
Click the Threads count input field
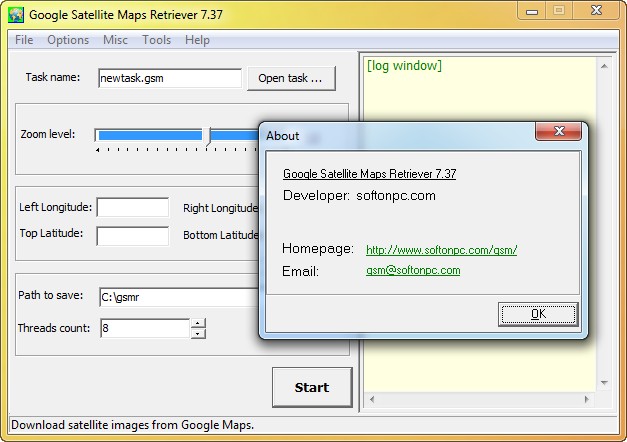click(145, 328)
